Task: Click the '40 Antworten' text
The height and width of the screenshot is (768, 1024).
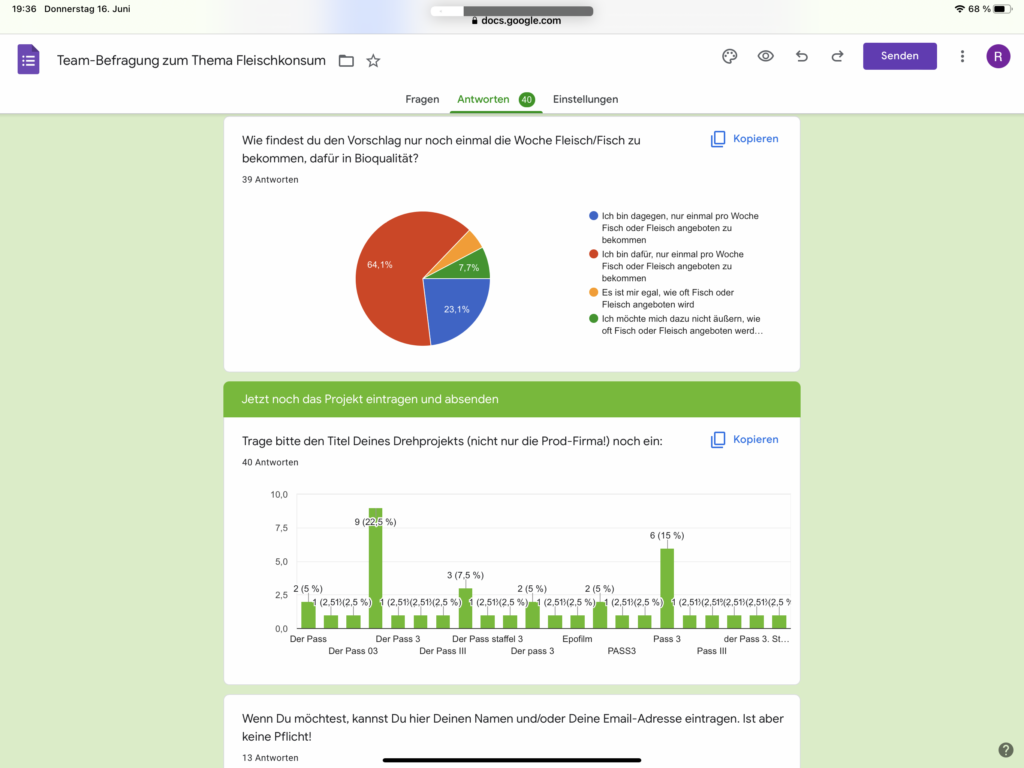Action: click(x=270, y=462)
